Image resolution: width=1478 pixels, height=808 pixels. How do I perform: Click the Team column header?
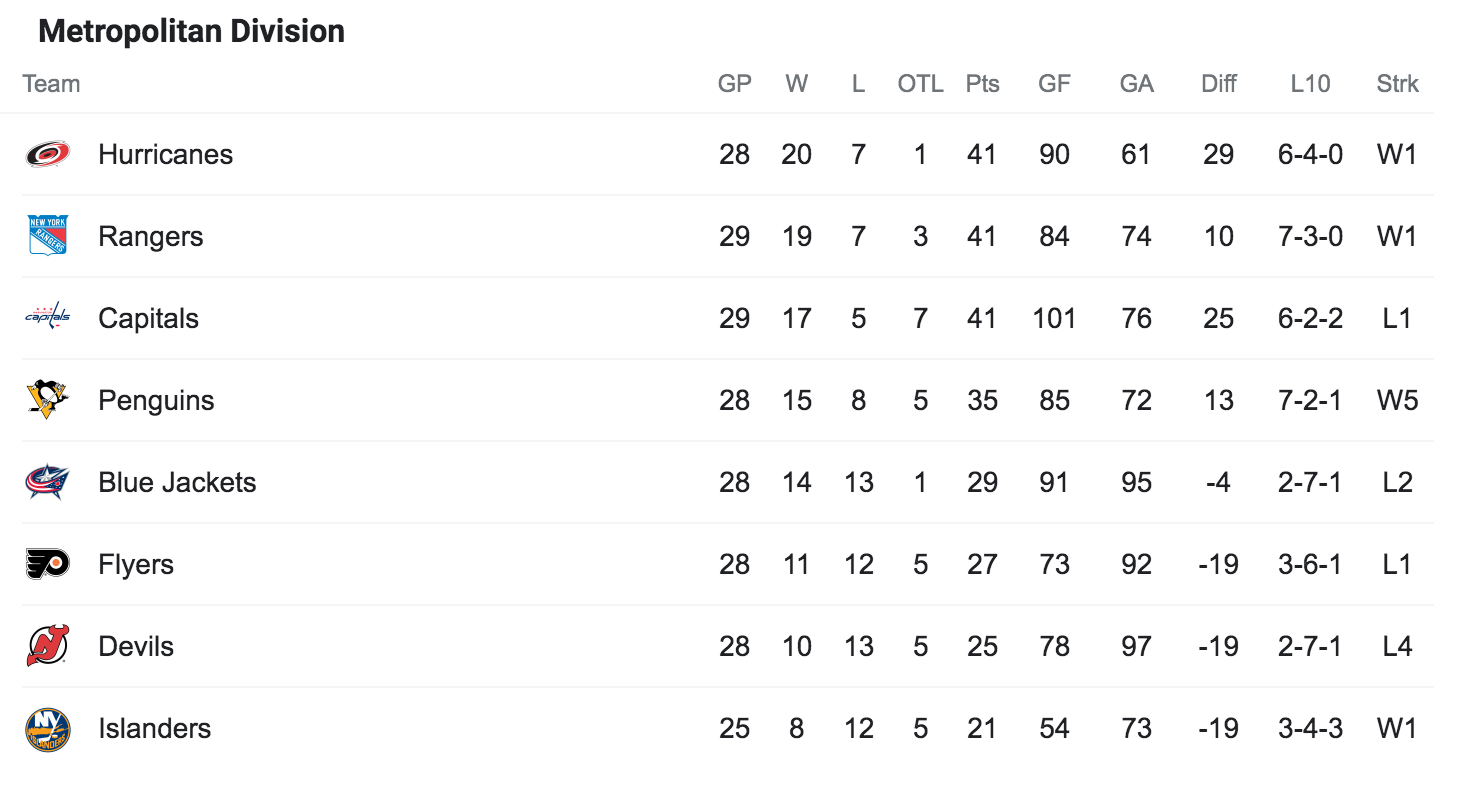51,84
